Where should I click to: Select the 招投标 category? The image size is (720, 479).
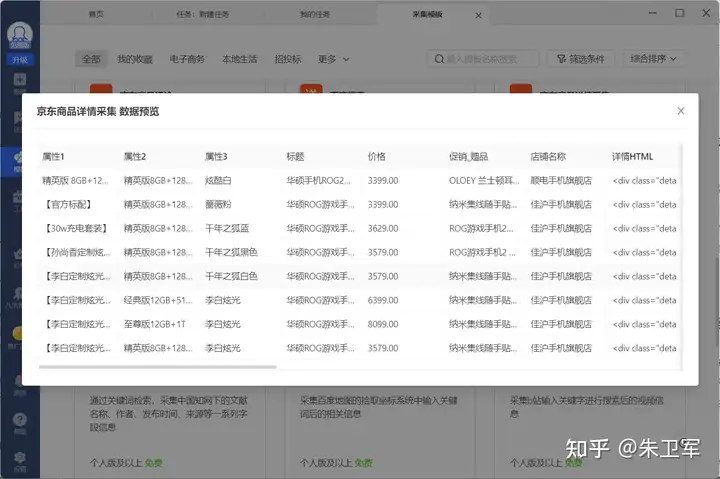pos(288,59)
